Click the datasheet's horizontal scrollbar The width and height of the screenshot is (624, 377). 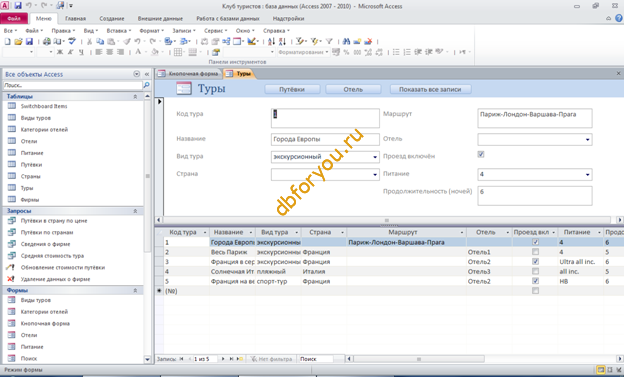(419, 359)
